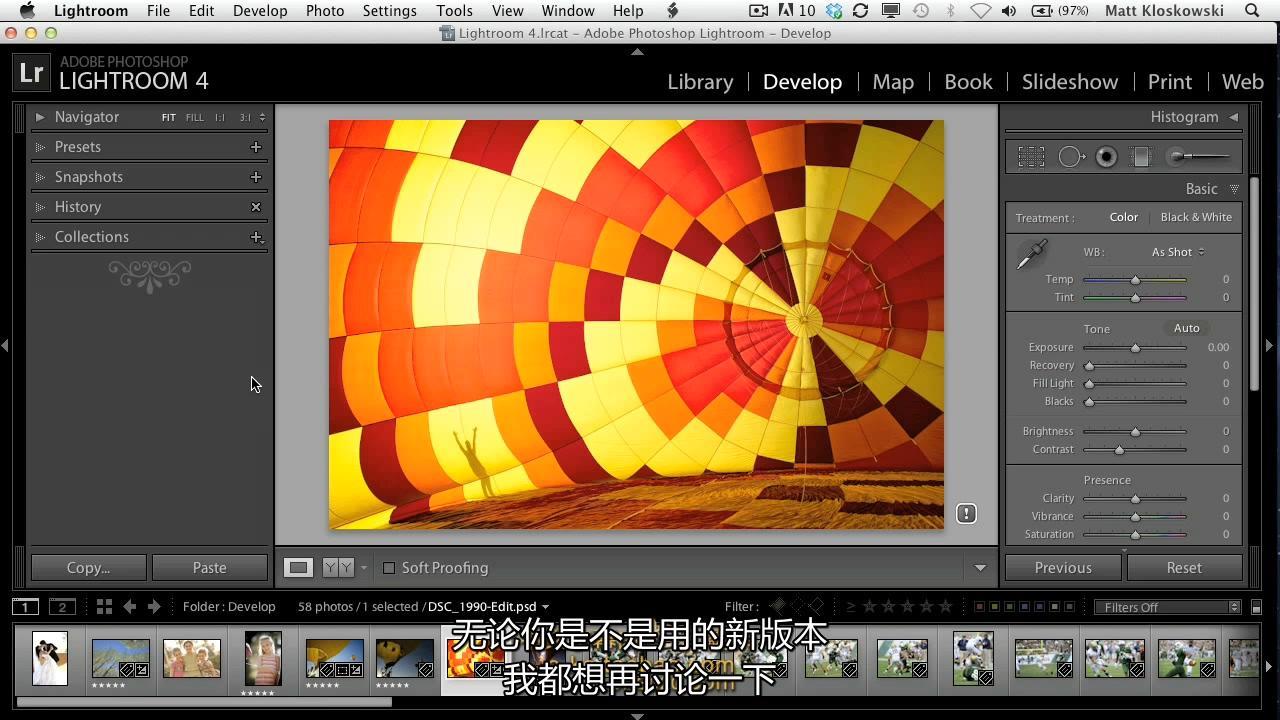This screenshot has height=720, width=1280.
Task: Click the Paste button
Action: pyautogui.click(x=210, y=567)
